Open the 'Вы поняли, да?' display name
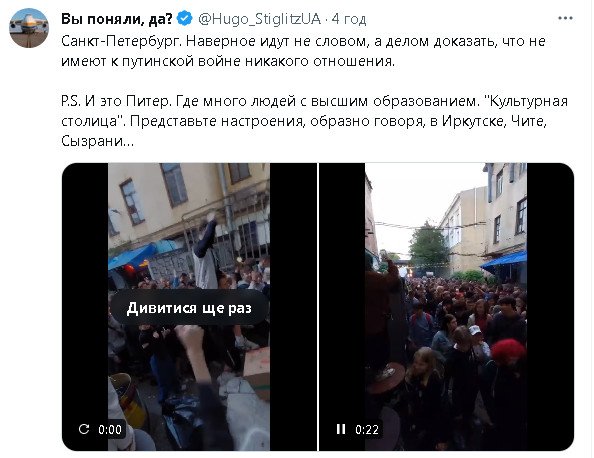 tap(117, 18)
